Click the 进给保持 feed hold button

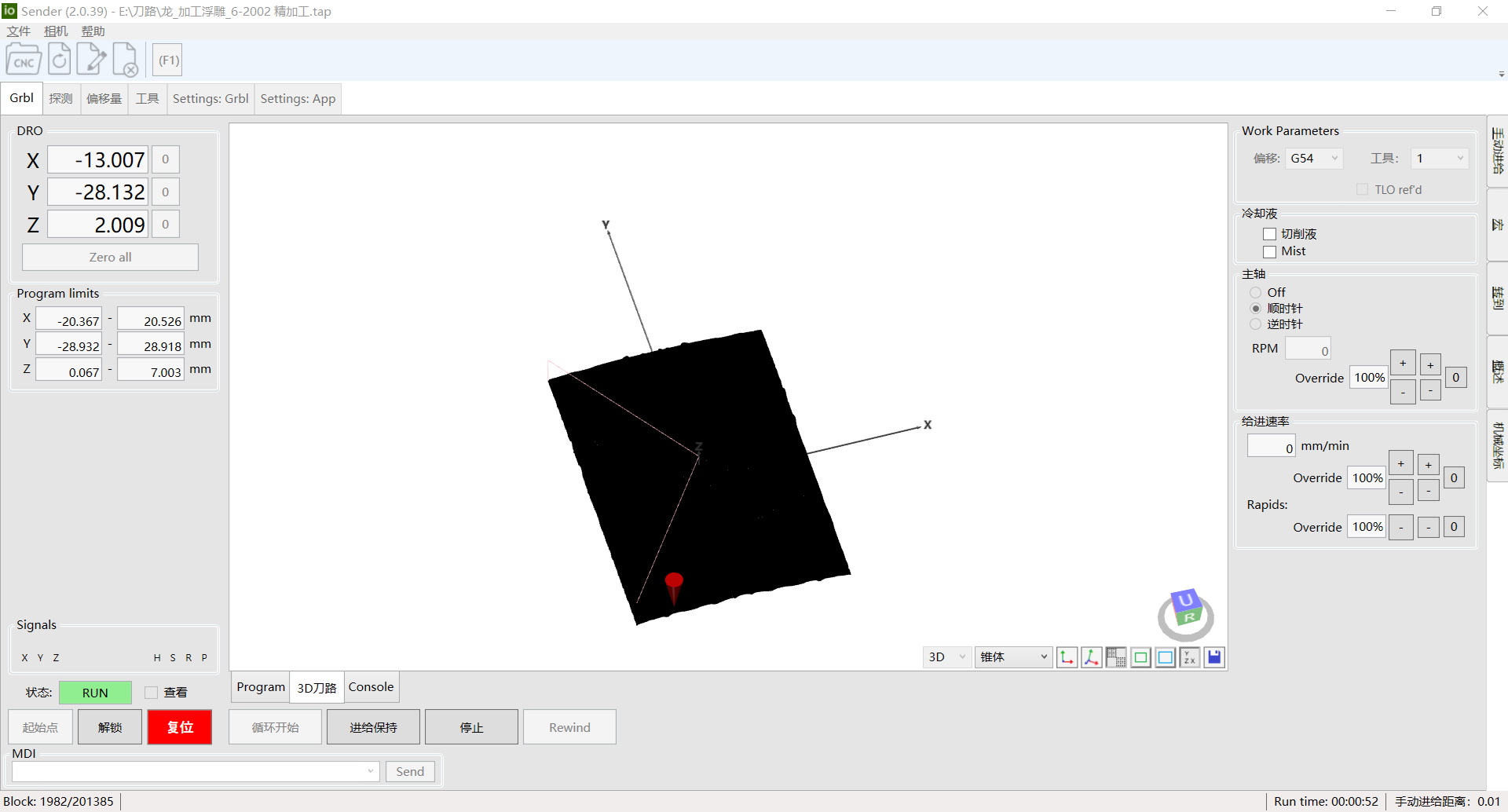coord(373,727)
